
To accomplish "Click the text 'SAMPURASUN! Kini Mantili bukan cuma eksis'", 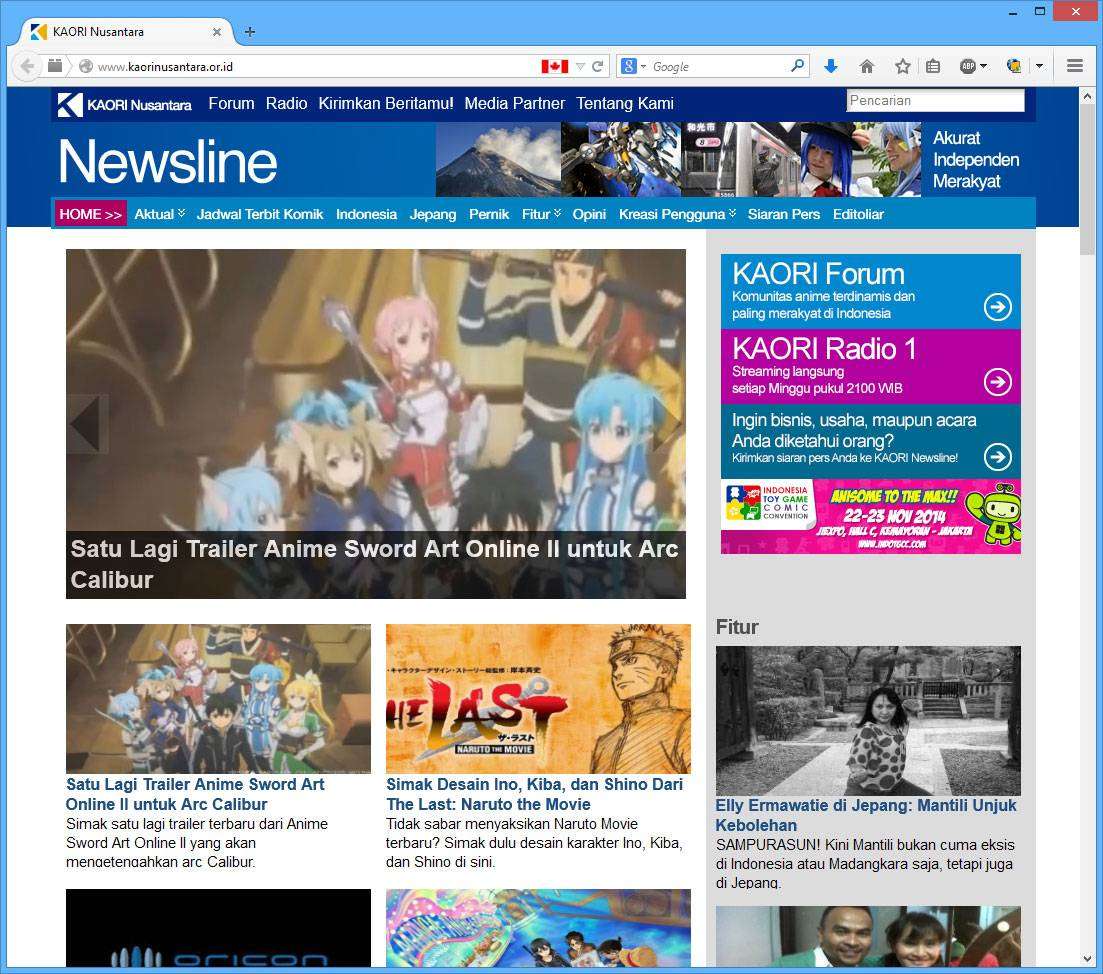I will tap(865, 845).
